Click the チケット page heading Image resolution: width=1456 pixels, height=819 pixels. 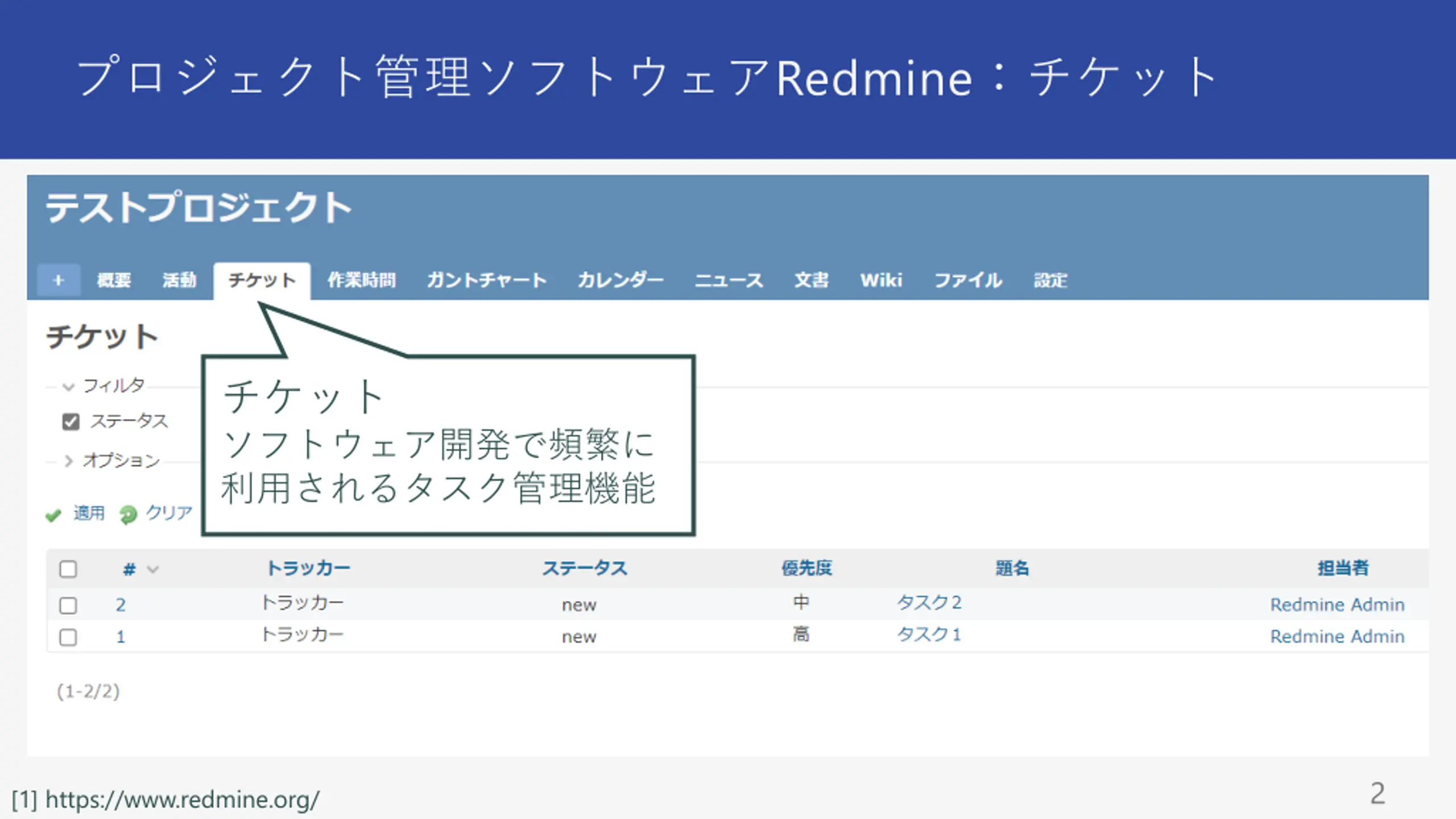click(102, 337)
